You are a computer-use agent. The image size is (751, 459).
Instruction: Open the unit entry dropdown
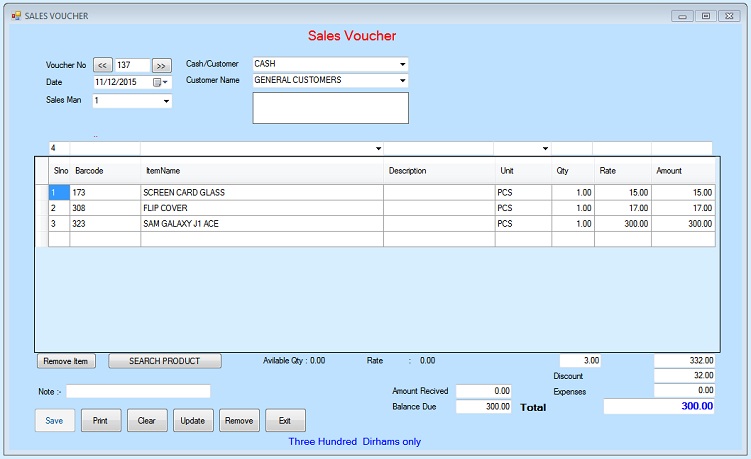click(x=545, y=148)
